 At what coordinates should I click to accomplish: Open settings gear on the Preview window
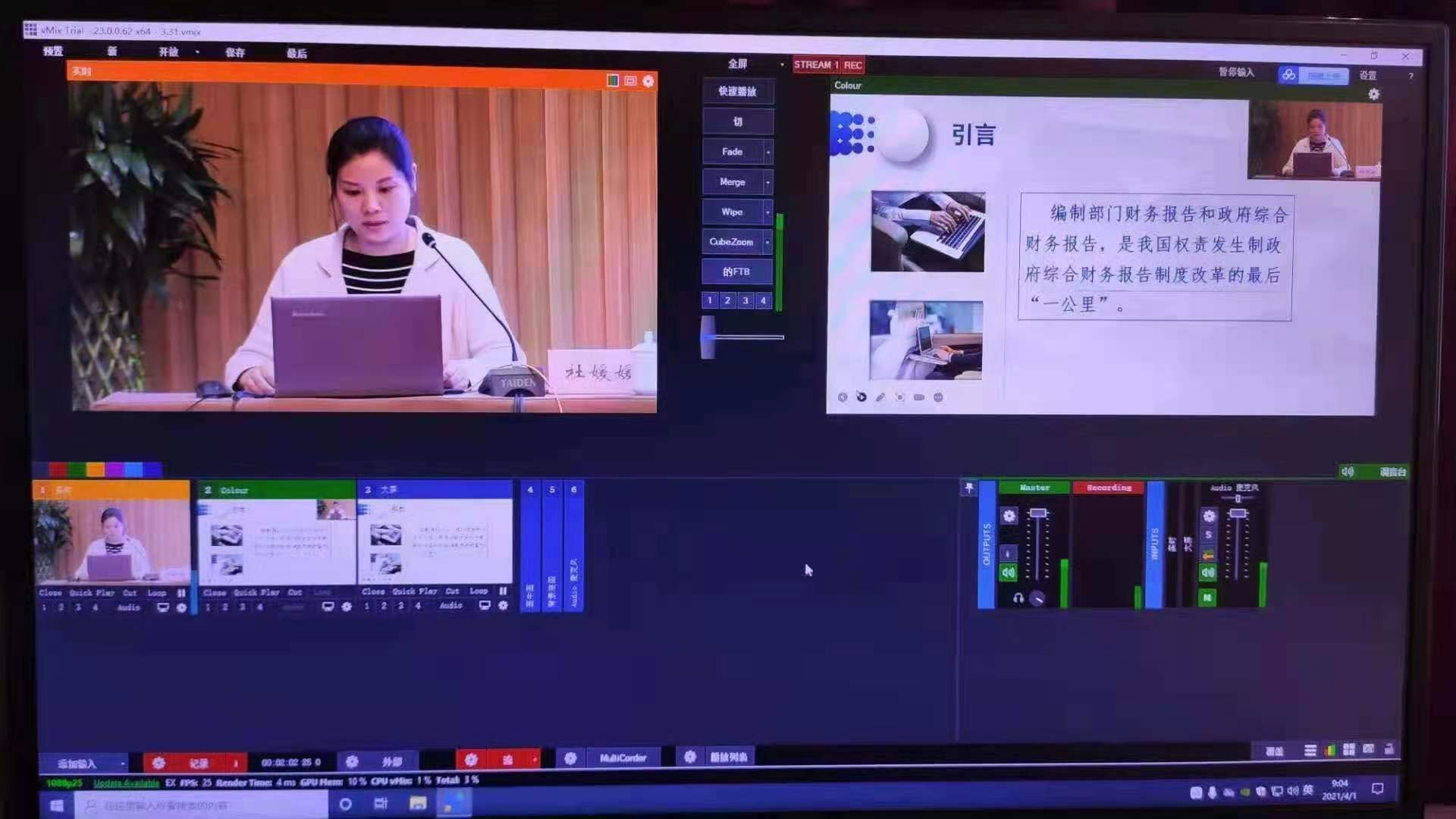tap(648, 81)
